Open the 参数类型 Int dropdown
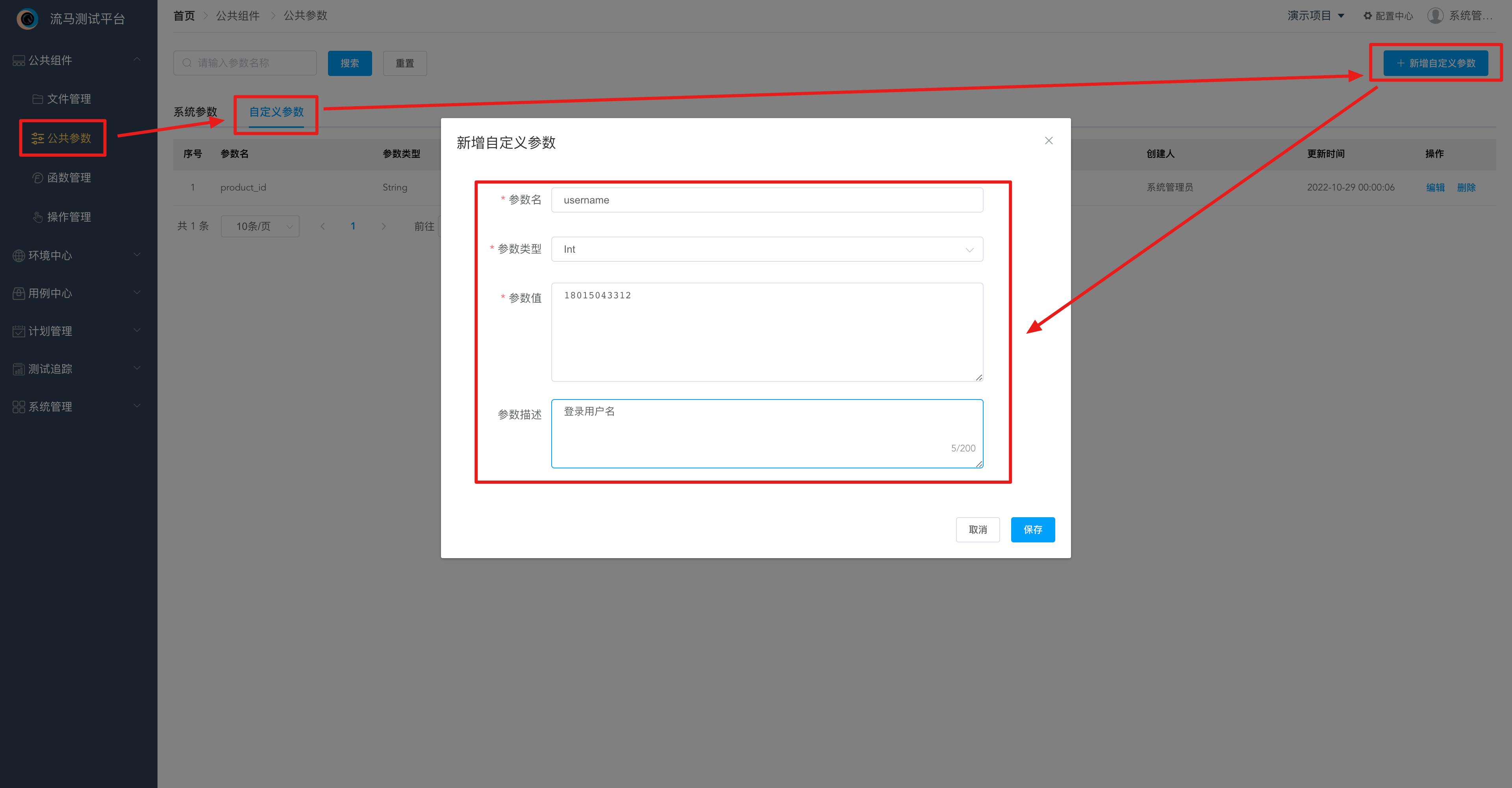This screenshot has width=1512, height=788. [767, 250]
